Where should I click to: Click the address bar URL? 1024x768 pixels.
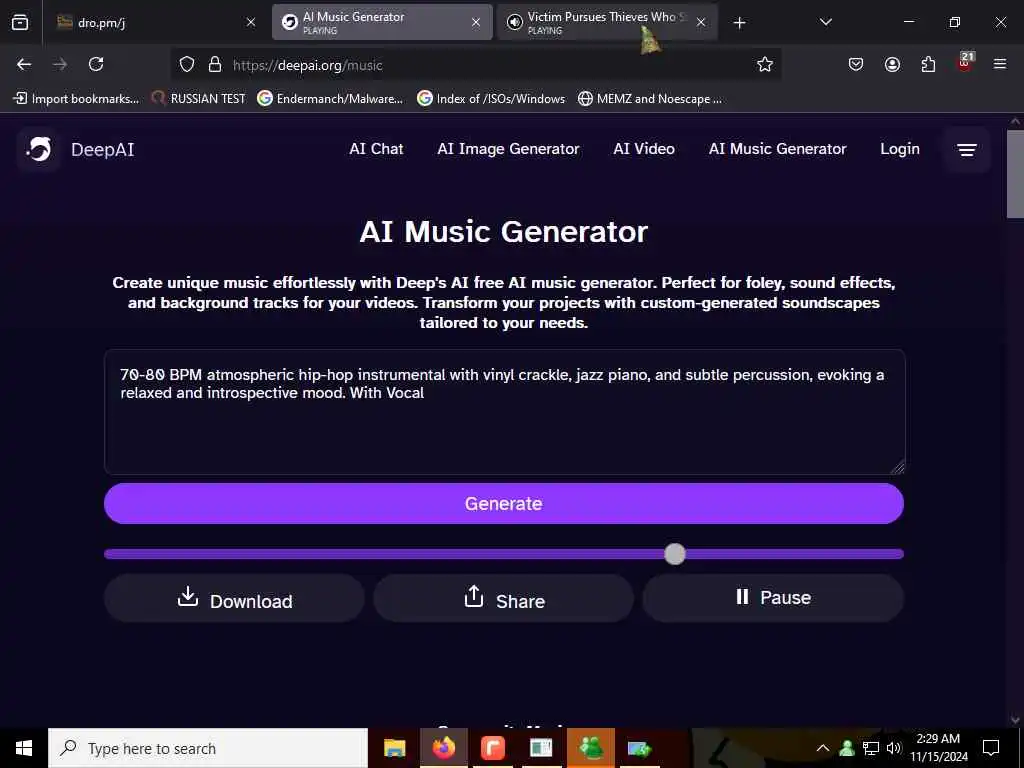pos(308,65)
